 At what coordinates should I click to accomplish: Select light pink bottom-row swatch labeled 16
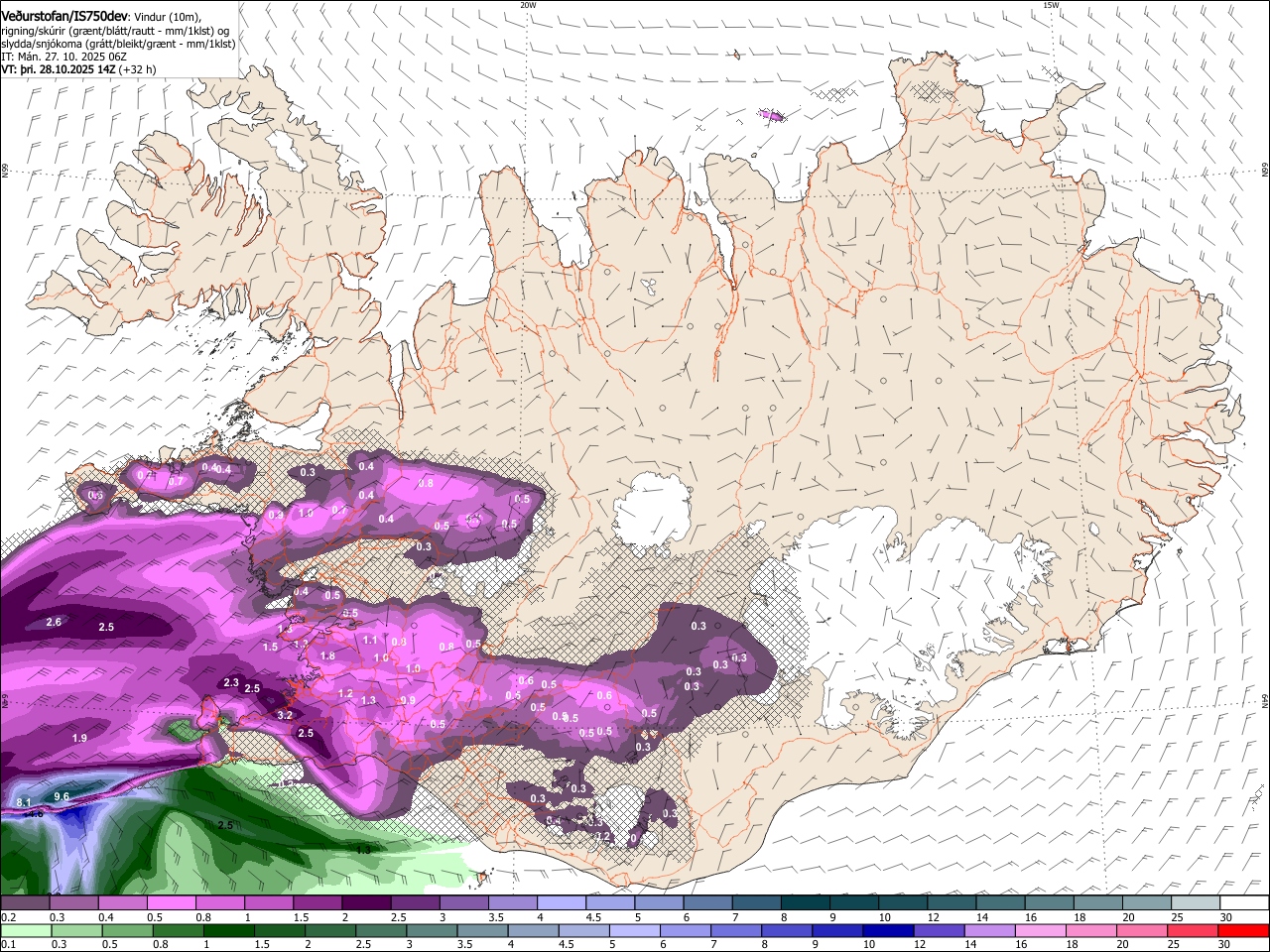[1040, 930]
